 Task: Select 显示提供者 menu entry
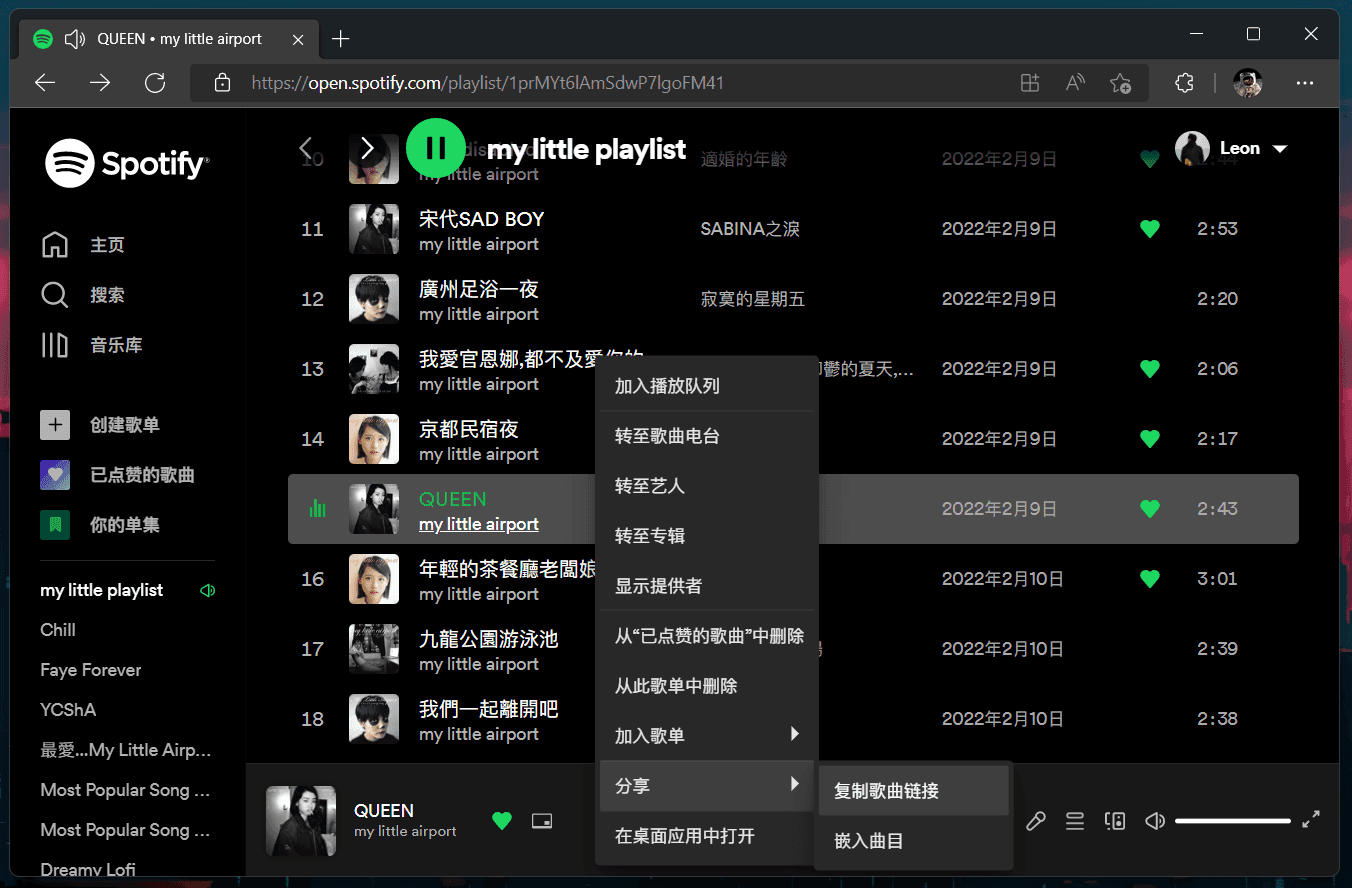707,586
